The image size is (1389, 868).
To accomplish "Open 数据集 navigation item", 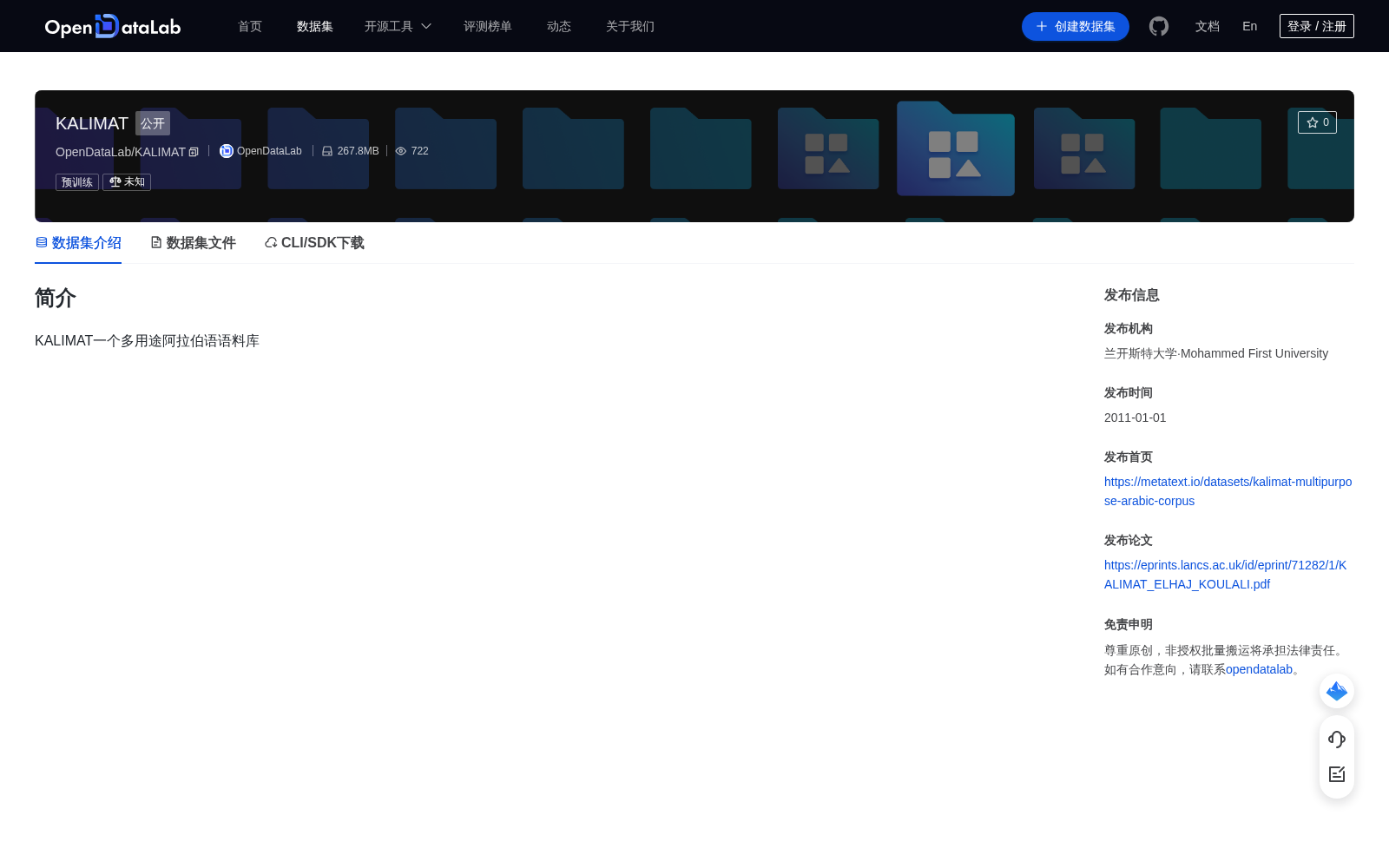I will (x=315, y=26).
